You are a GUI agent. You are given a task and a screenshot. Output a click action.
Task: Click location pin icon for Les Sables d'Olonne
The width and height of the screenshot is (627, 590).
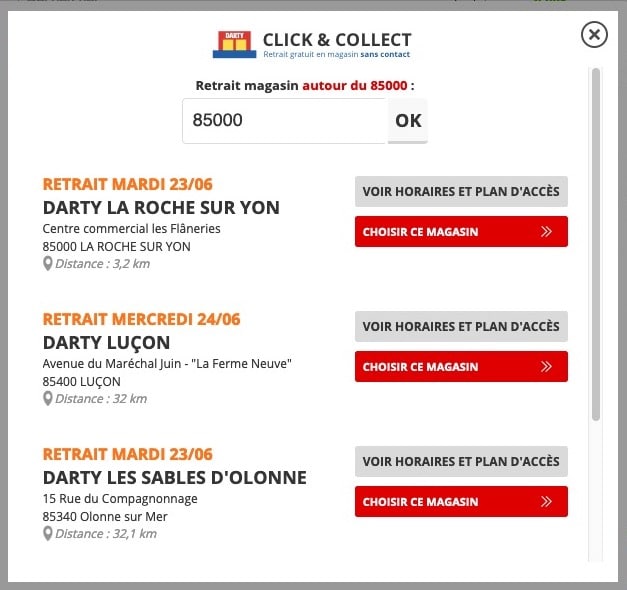[47, 534]
